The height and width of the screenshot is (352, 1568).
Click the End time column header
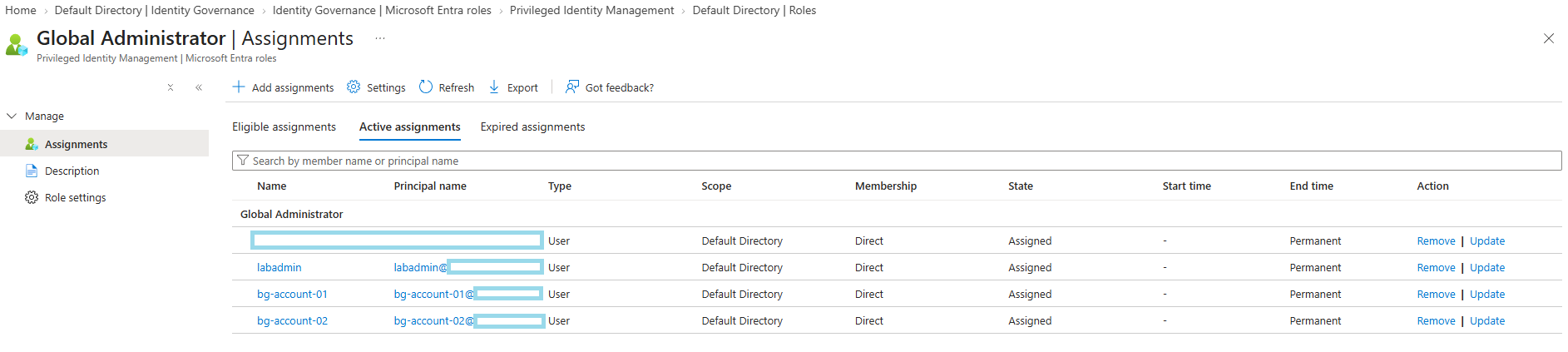coord(1311,186)
